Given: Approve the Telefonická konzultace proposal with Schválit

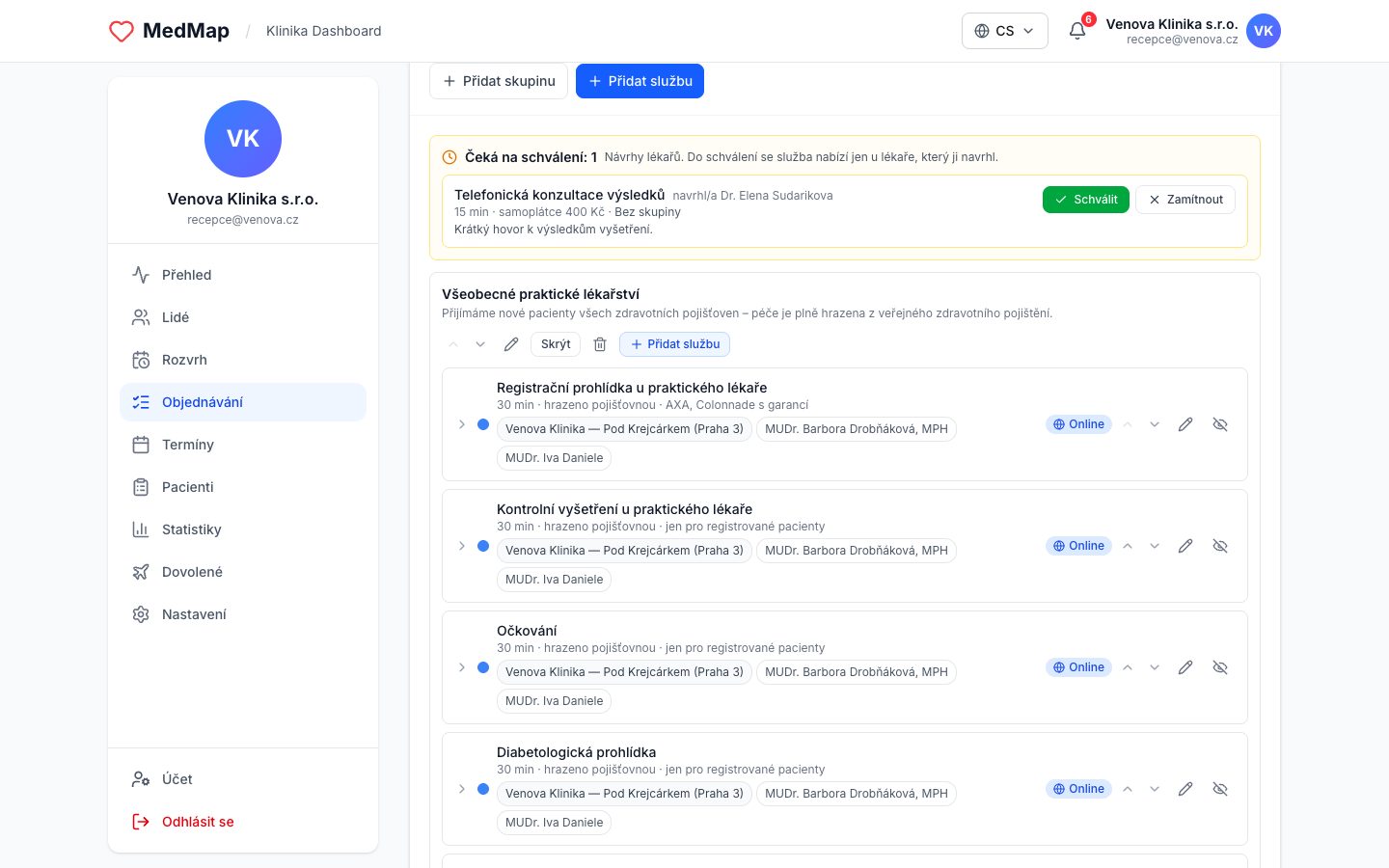Looking at the screenshot, I should pos(1086,200).
